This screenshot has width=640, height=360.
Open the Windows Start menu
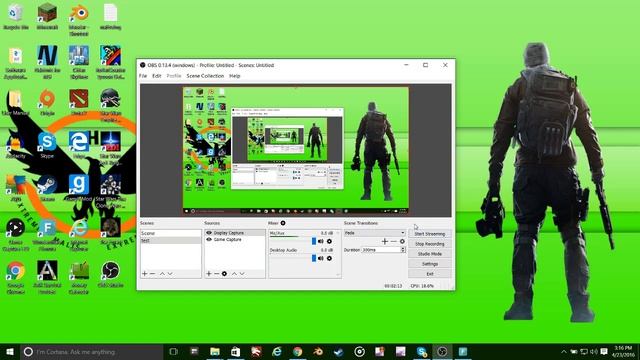point(10,351)
